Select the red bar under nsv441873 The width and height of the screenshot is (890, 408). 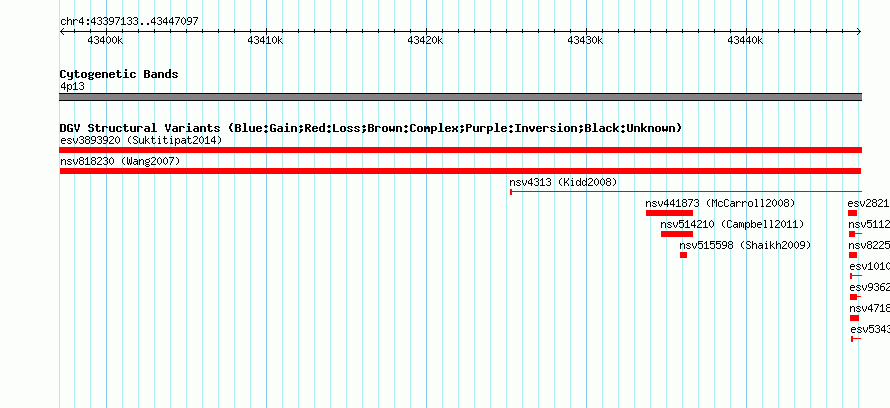669,213
